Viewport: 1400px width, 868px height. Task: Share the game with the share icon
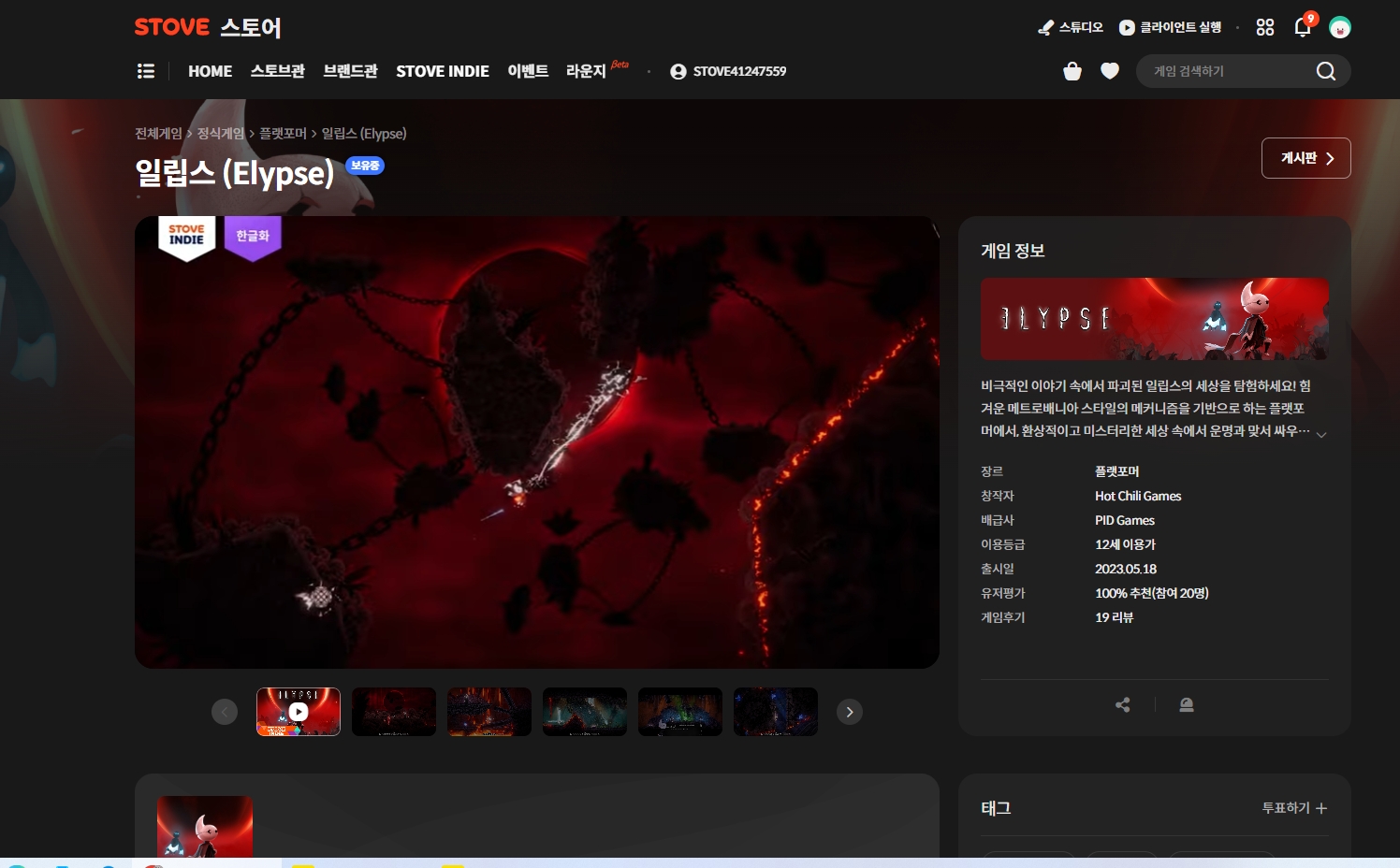point(1123,705)
